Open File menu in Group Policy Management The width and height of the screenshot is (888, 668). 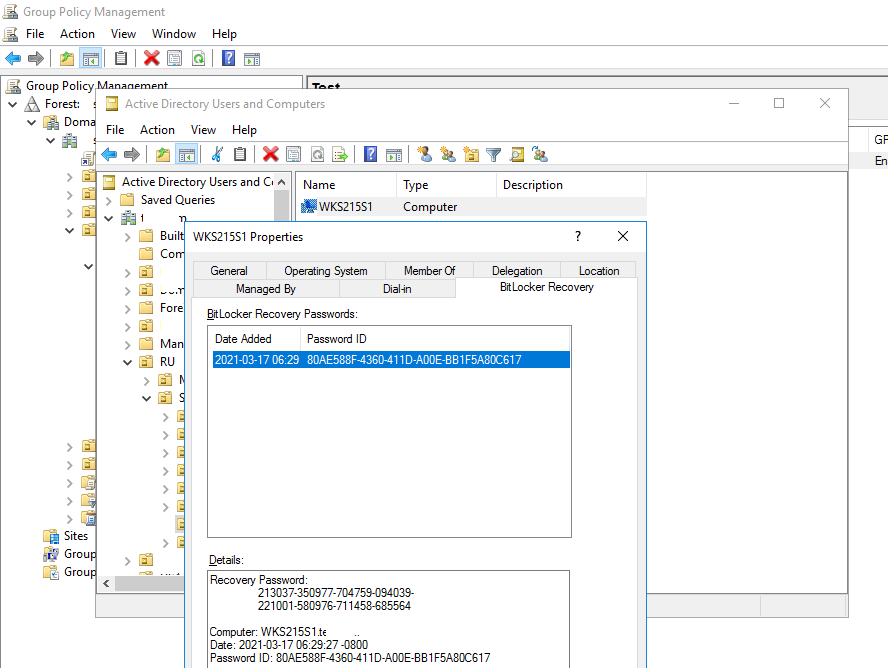coord(35,34)
